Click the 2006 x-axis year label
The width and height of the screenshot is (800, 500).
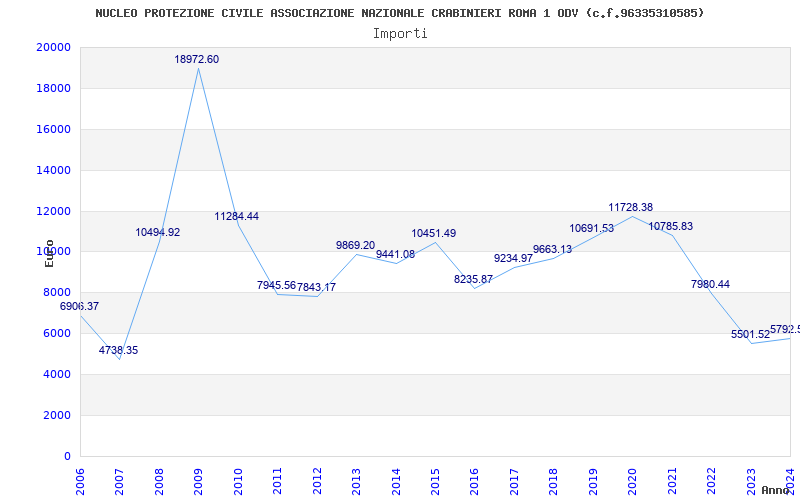coord(80,482)
